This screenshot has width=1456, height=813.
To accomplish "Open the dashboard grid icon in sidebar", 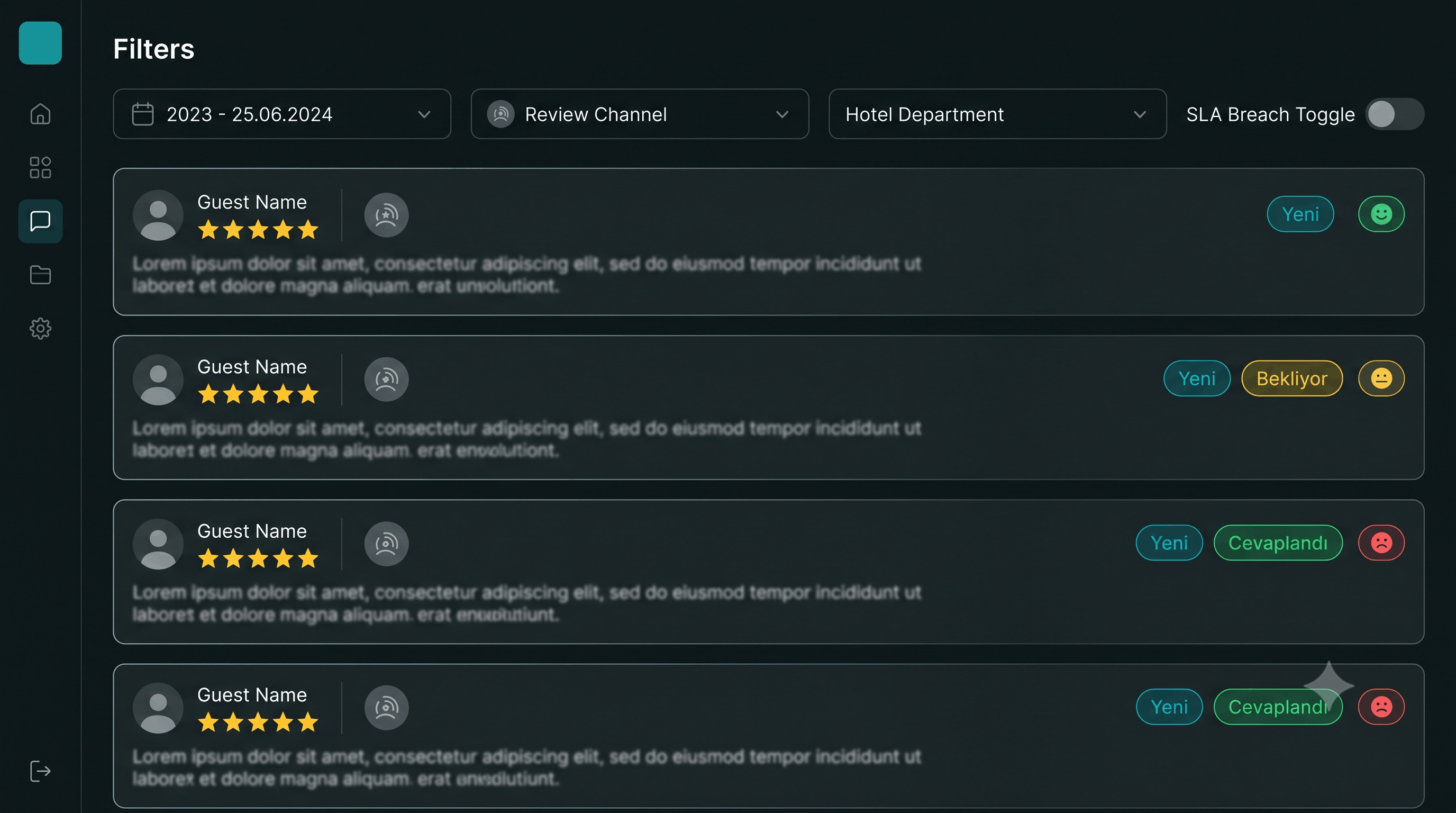I will [40, 167].
